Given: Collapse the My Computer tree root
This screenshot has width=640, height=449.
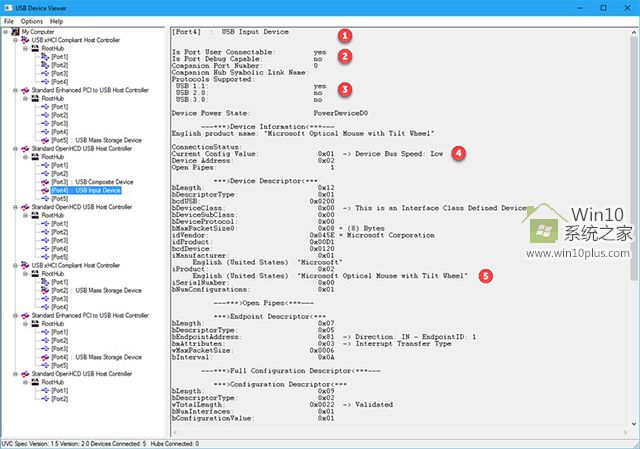Looking at the screenshot, I should 6,31.
